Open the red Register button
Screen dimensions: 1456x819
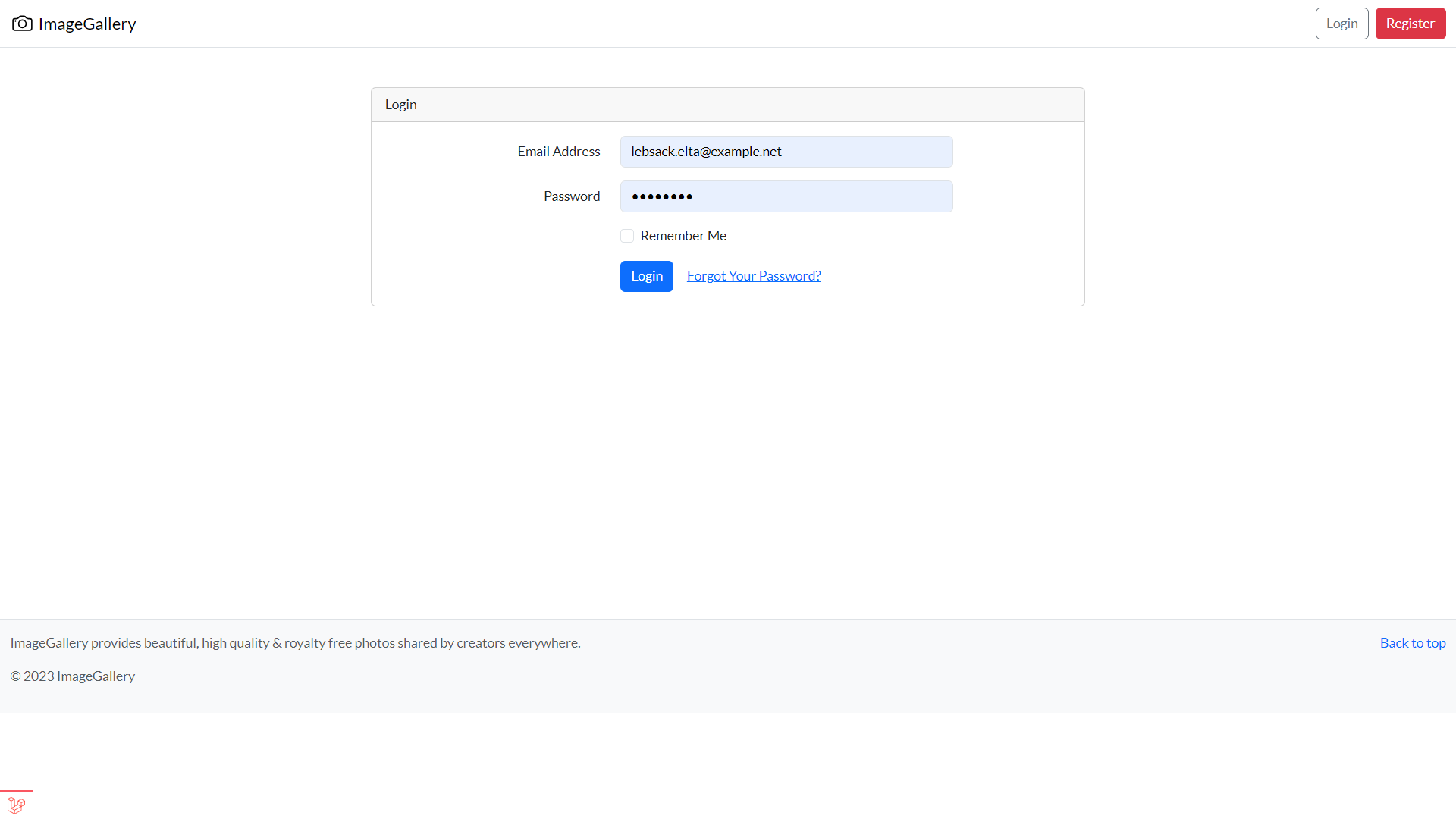pos(1410,24)
